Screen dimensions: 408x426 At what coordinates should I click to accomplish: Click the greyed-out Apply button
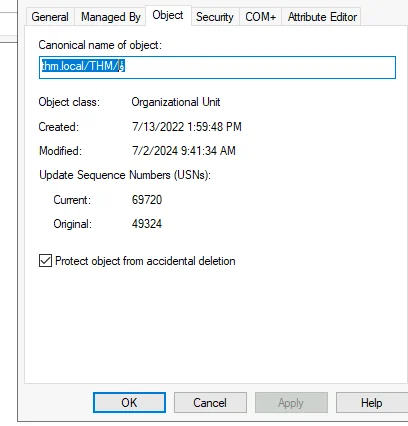(x=291, y=403)
